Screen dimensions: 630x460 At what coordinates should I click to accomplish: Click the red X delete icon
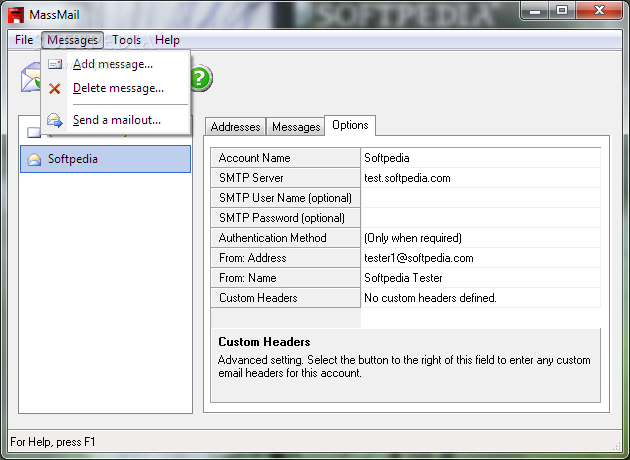pos(55,88)
